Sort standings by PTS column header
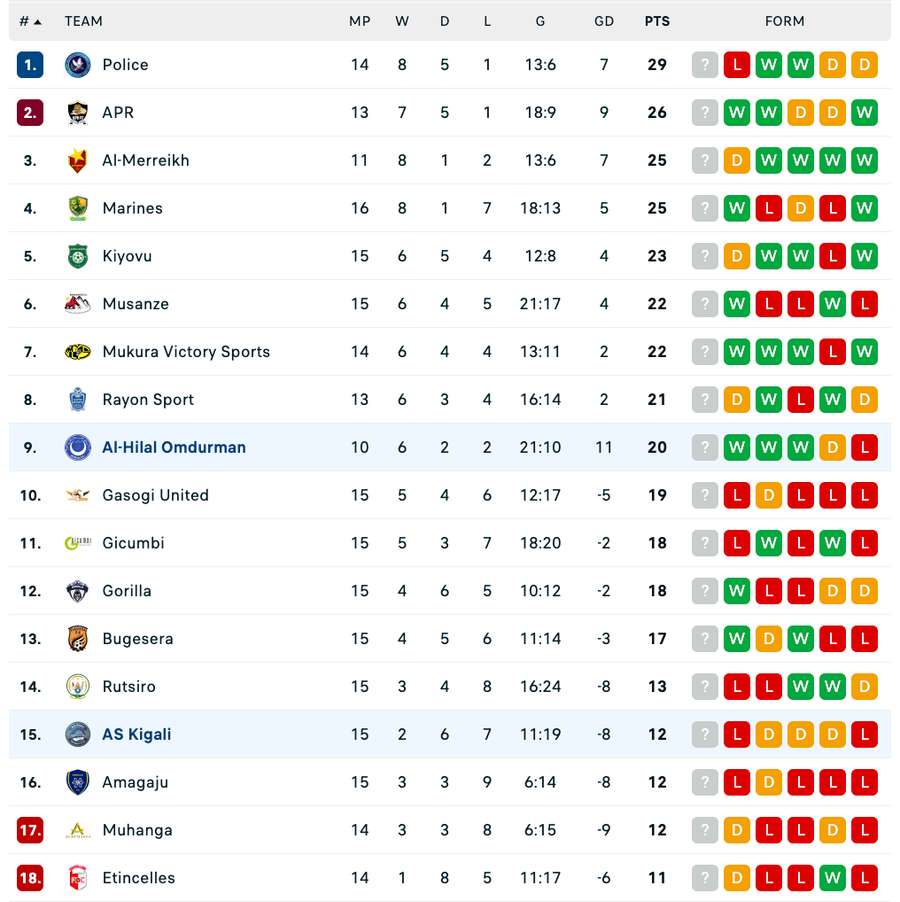The image size is (900, 902). 657,21
